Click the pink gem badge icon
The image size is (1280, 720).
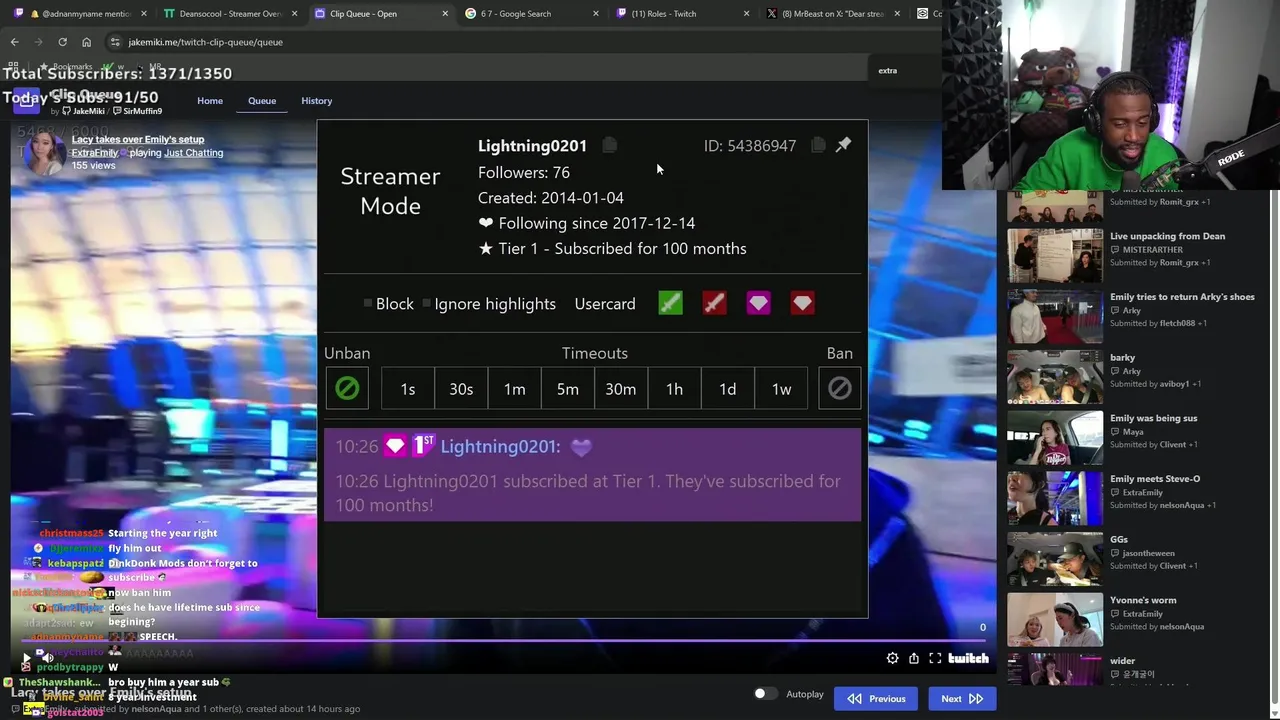click(758, 303)
